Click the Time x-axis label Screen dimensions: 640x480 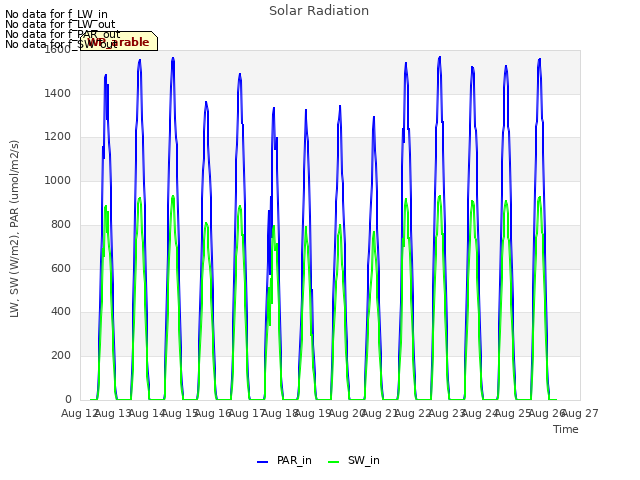(x=565, y=429)
